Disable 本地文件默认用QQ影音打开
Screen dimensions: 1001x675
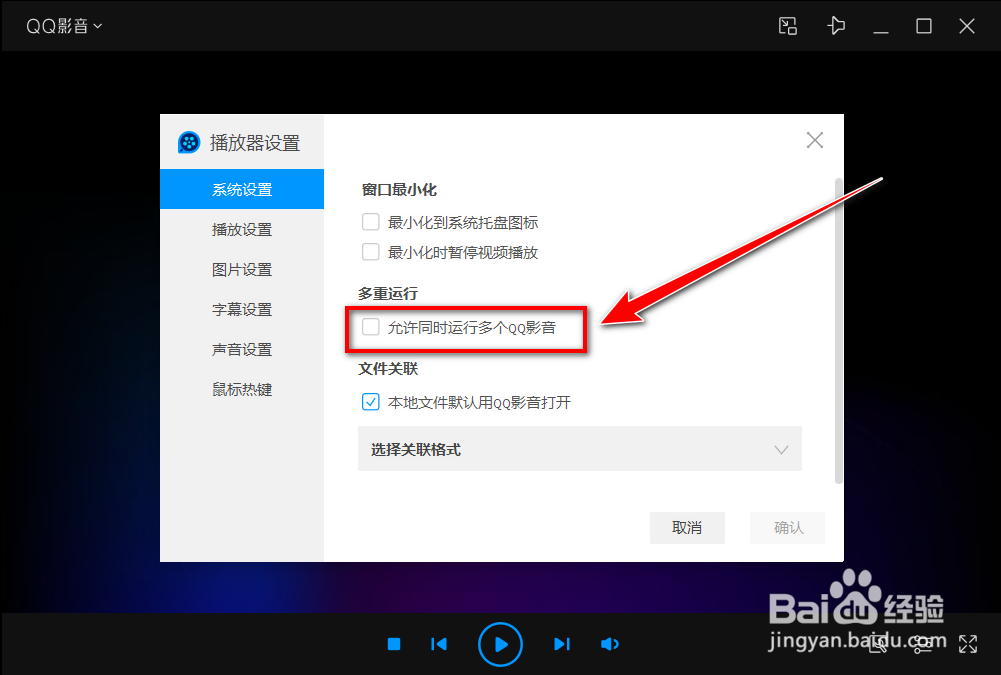[370, 402]
